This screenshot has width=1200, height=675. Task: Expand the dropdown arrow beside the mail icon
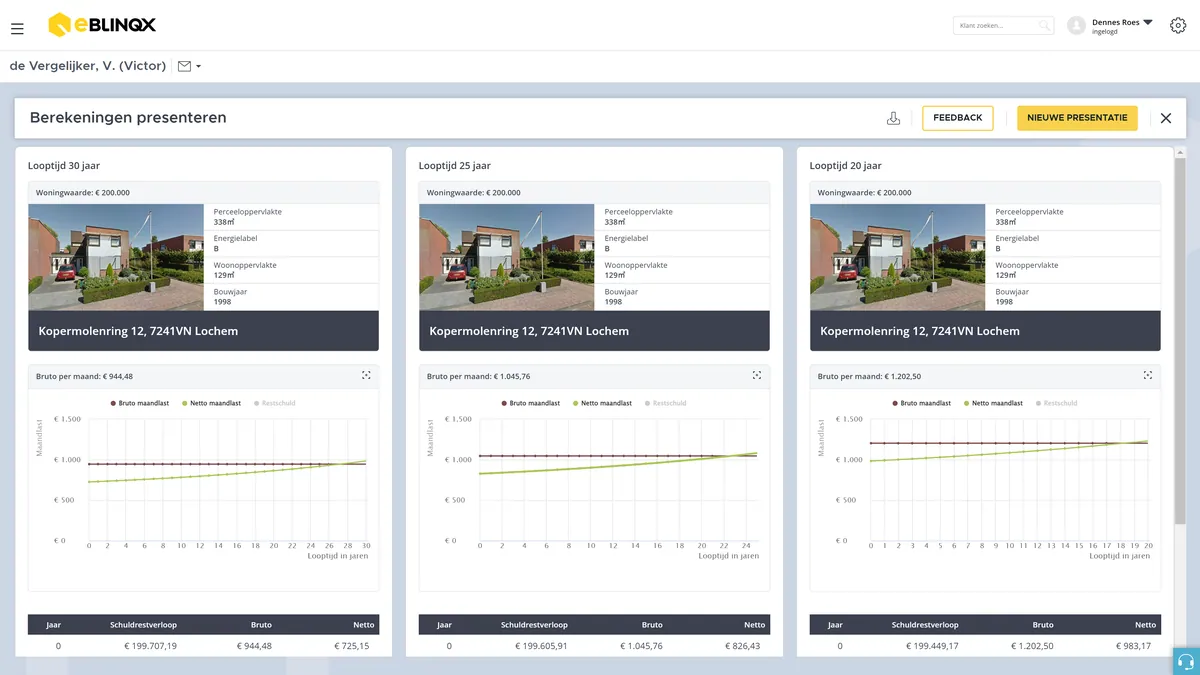pyautogui.click(x=199, y=67)
